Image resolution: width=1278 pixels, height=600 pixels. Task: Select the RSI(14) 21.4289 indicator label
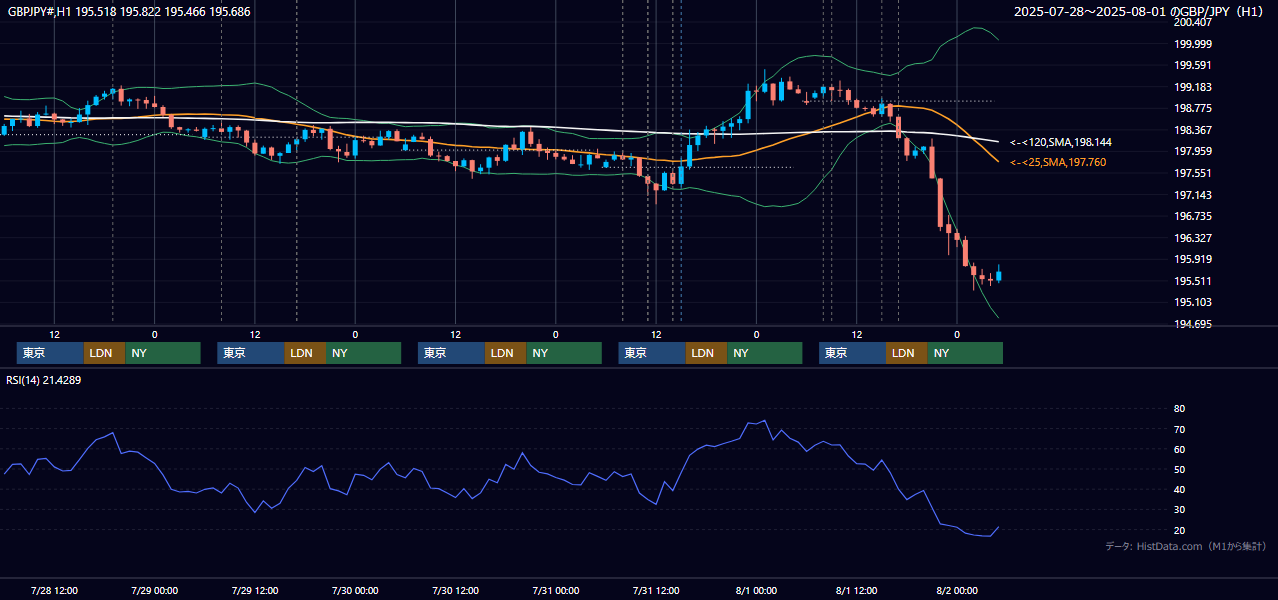coord(44,380)
